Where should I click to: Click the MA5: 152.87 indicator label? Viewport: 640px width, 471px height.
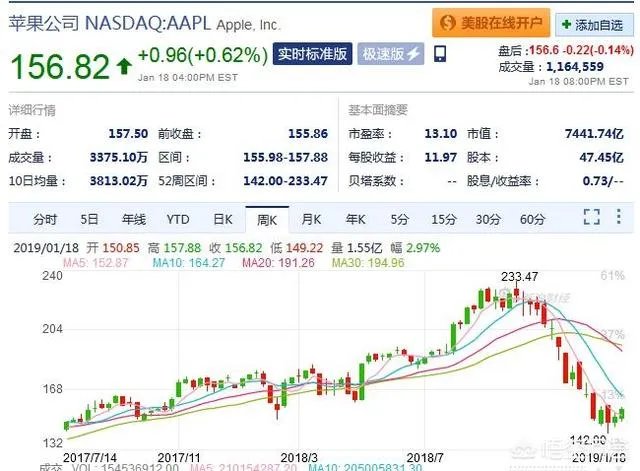tap(95, 262)
